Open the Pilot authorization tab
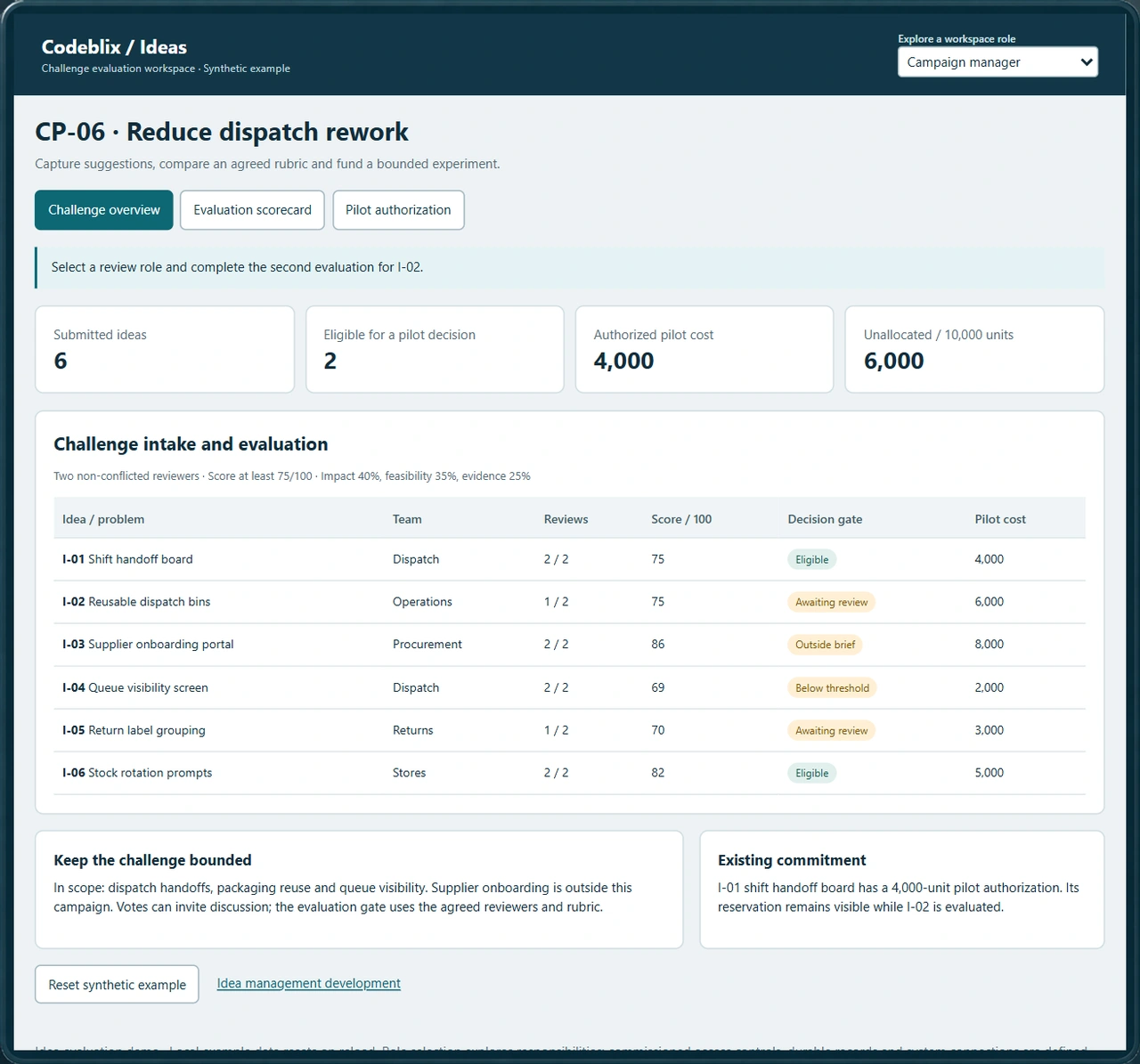Screen dimensions: 1140x1064 [x=398, y=210]
